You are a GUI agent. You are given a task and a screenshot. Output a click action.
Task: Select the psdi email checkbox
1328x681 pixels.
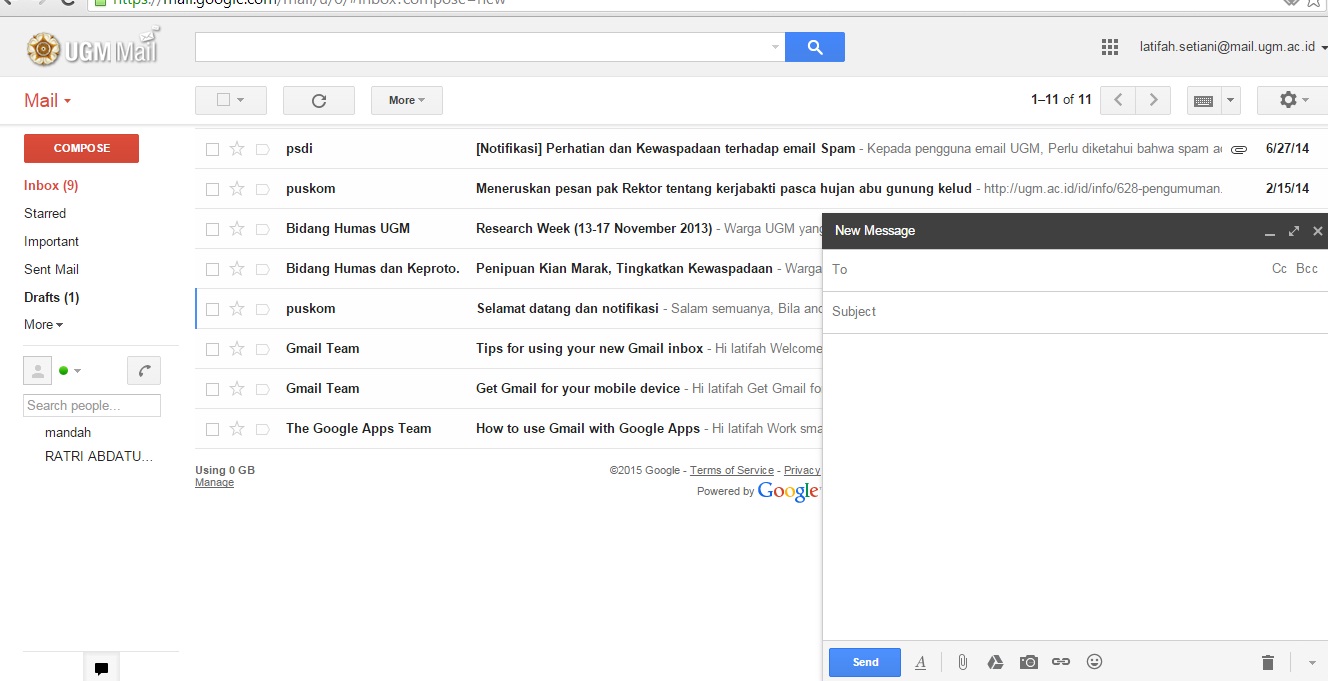click(212, 149)
